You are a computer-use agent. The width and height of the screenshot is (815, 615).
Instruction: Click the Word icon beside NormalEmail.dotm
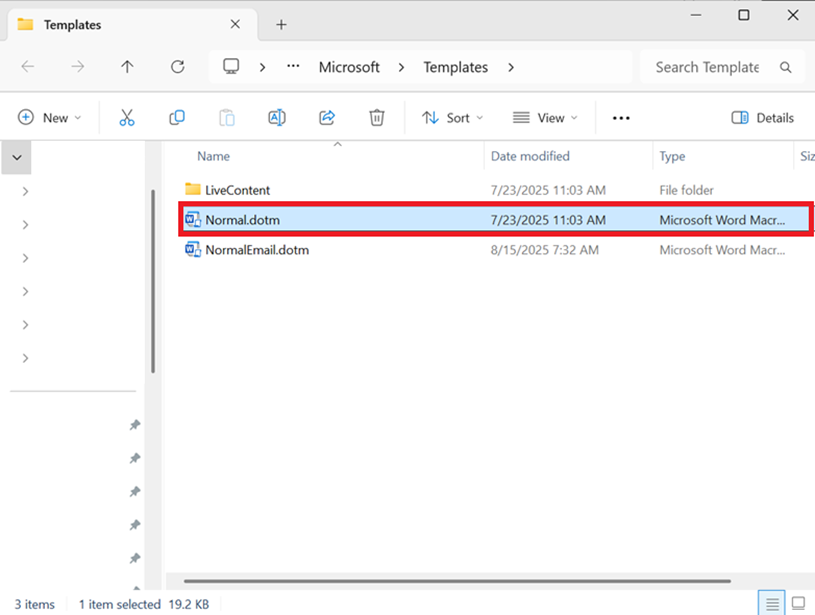coord(193,250)
